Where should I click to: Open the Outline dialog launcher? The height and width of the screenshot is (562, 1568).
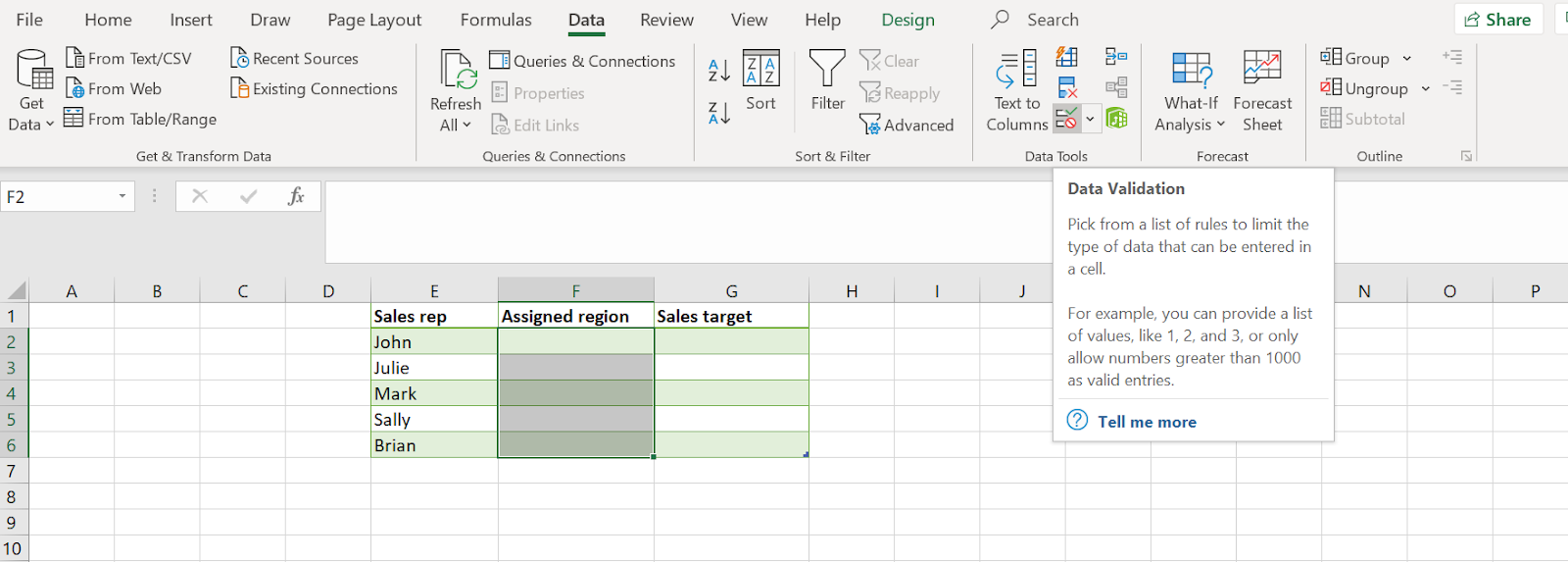(x=1466, y=156)
